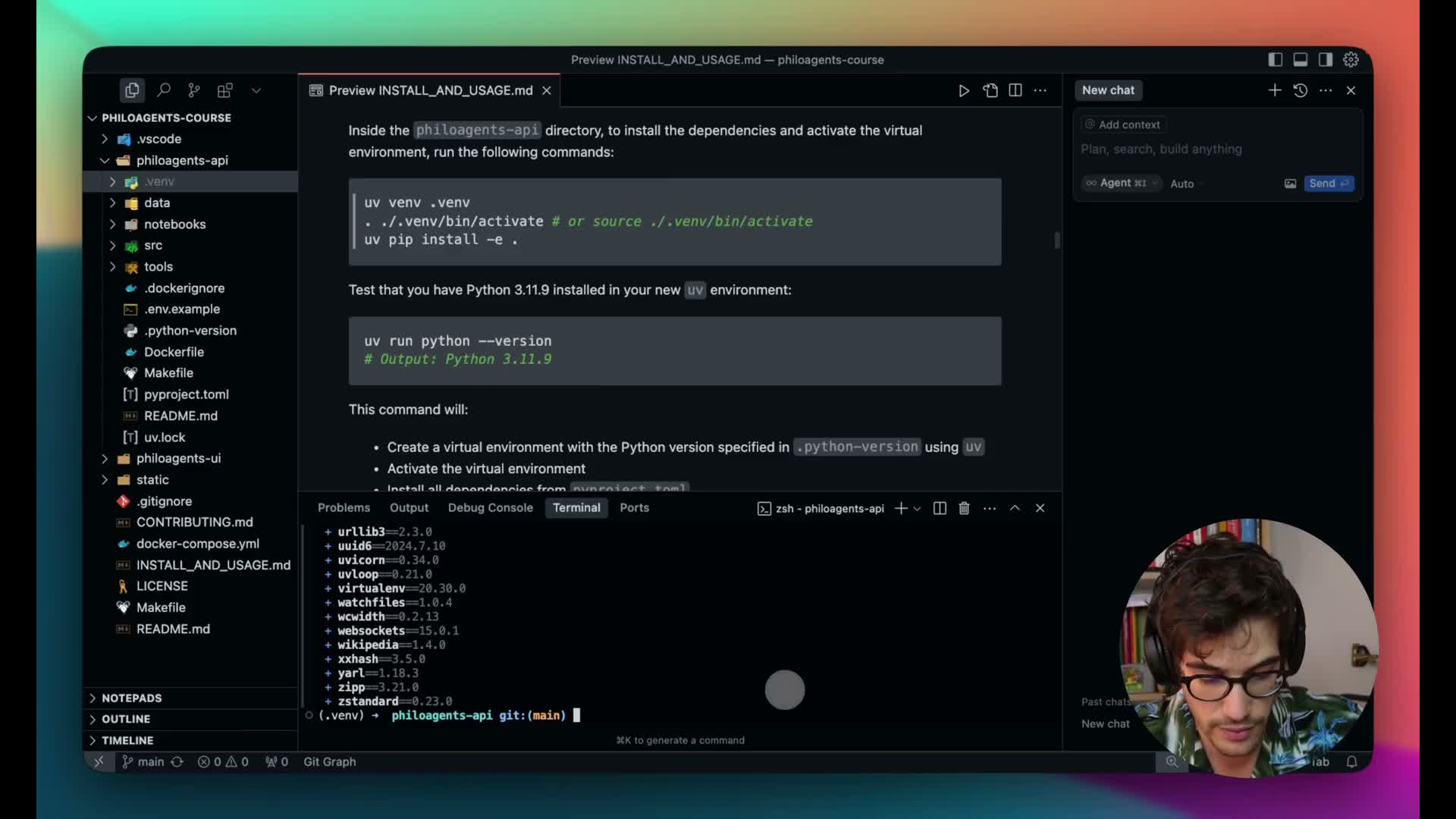1456x819 pixels.
Task: Open the Source Control view icon
Action: pos(194,90)
